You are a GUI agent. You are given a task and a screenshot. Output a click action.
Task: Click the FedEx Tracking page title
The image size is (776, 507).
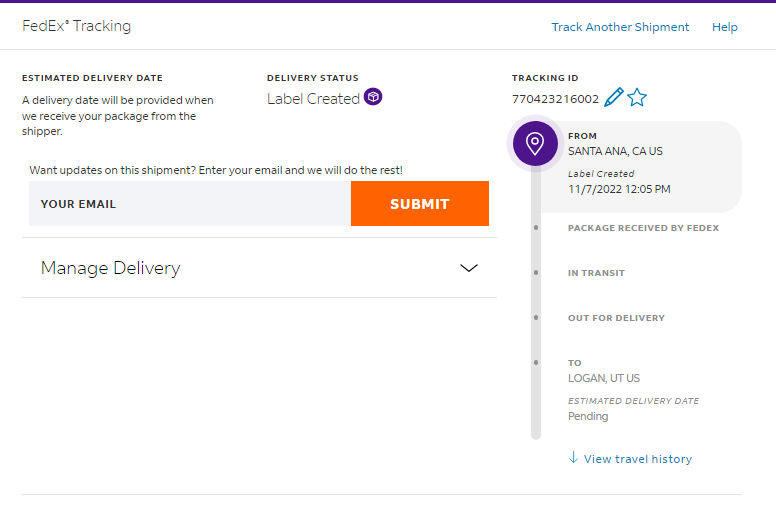[77, 26]
